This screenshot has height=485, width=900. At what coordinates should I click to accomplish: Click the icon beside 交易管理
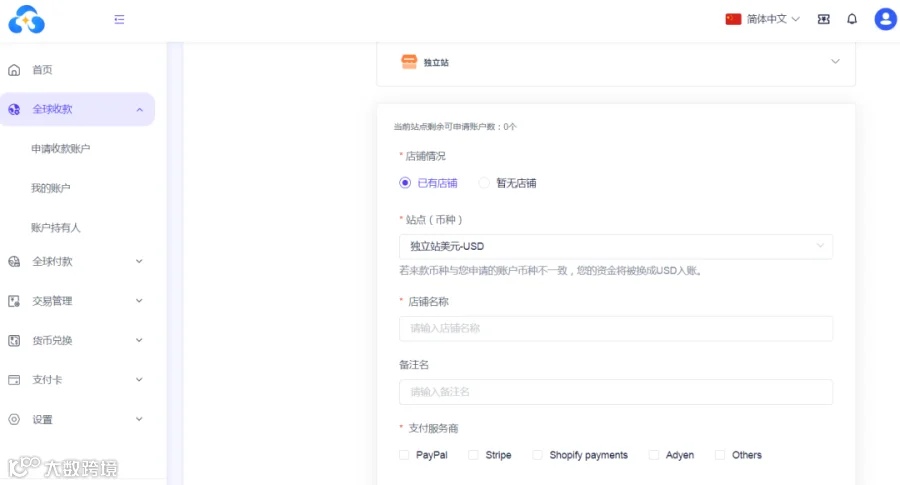pyautogui.click(x=14, y=301)
